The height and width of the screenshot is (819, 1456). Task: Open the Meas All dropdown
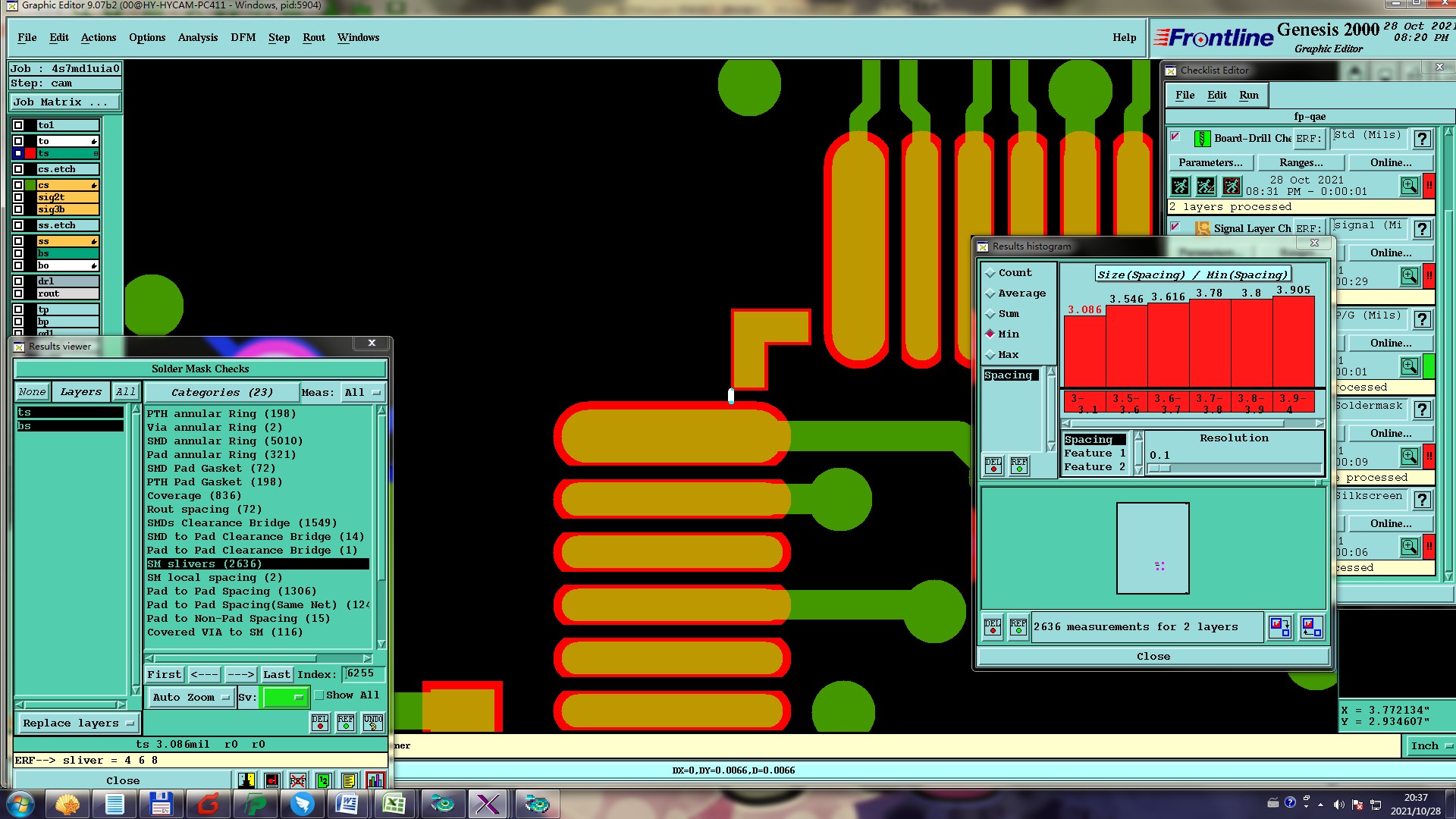(362, 393)
